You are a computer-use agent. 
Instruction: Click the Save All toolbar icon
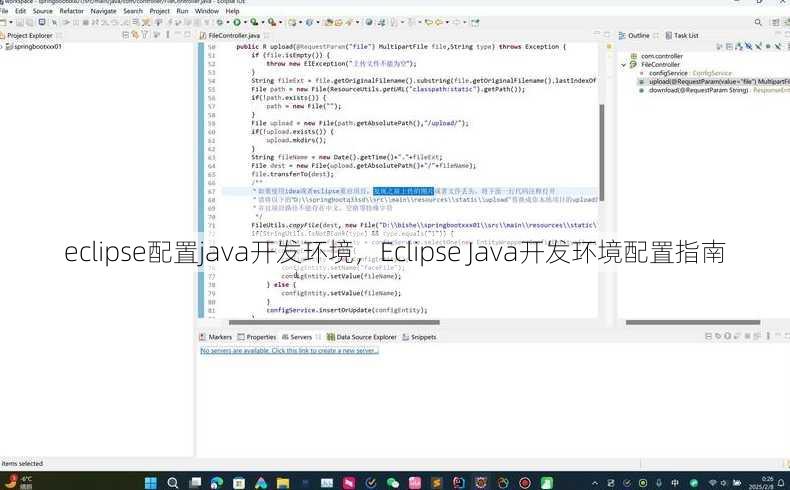pyautogui.click(x=30, y=23)
